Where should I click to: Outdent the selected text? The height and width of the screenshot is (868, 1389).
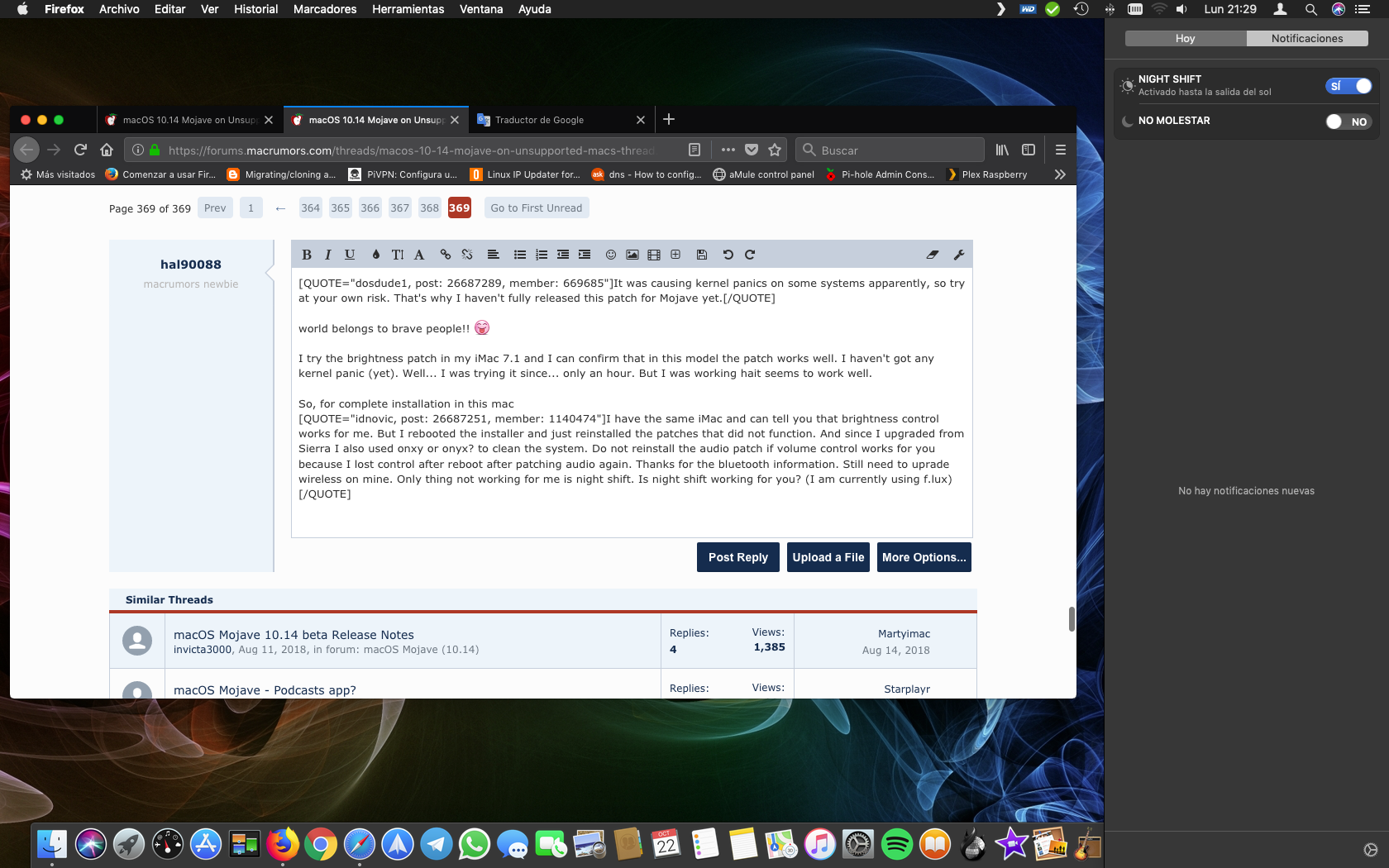[563, 255]
